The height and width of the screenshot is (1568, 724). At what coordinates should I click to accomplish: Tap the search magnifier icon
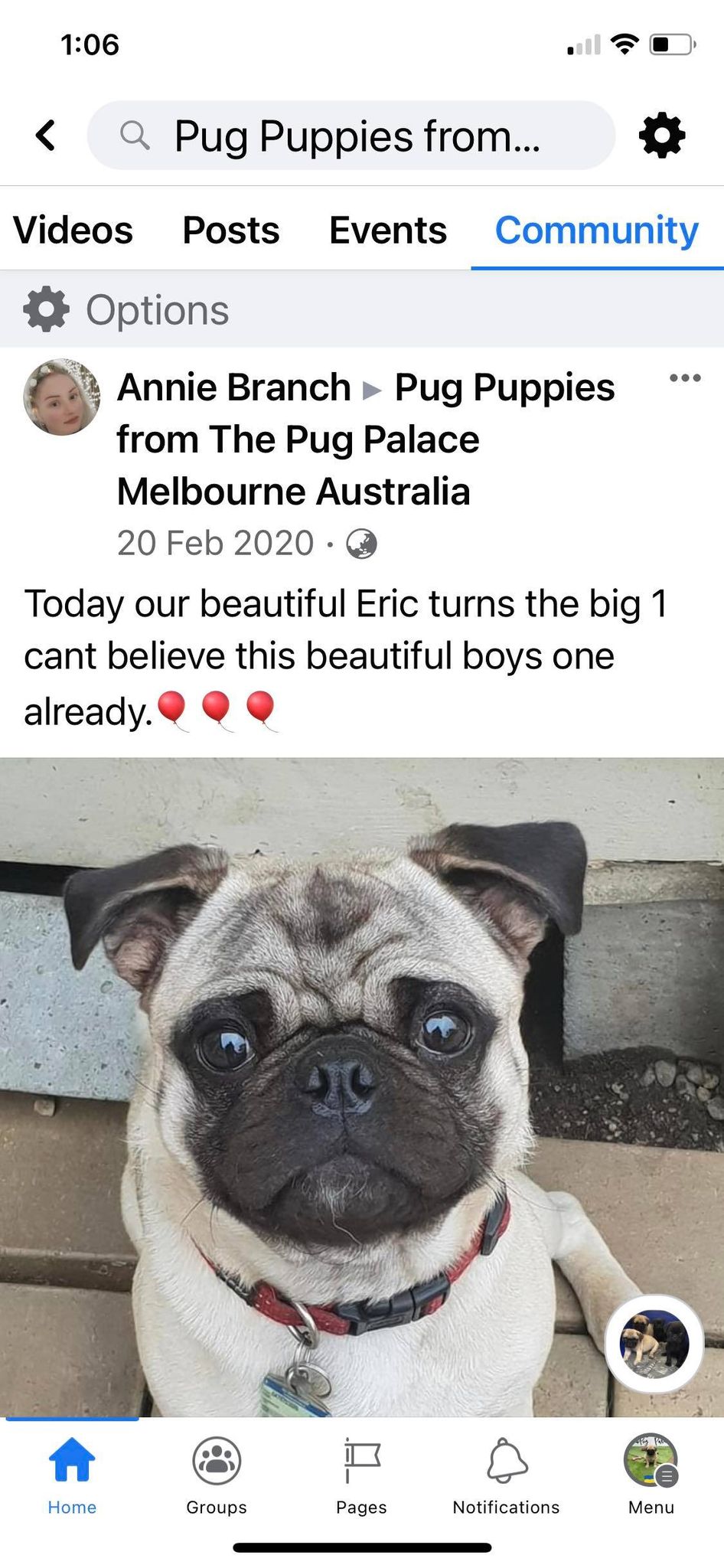pyautogui.click(x=135, y=135)
